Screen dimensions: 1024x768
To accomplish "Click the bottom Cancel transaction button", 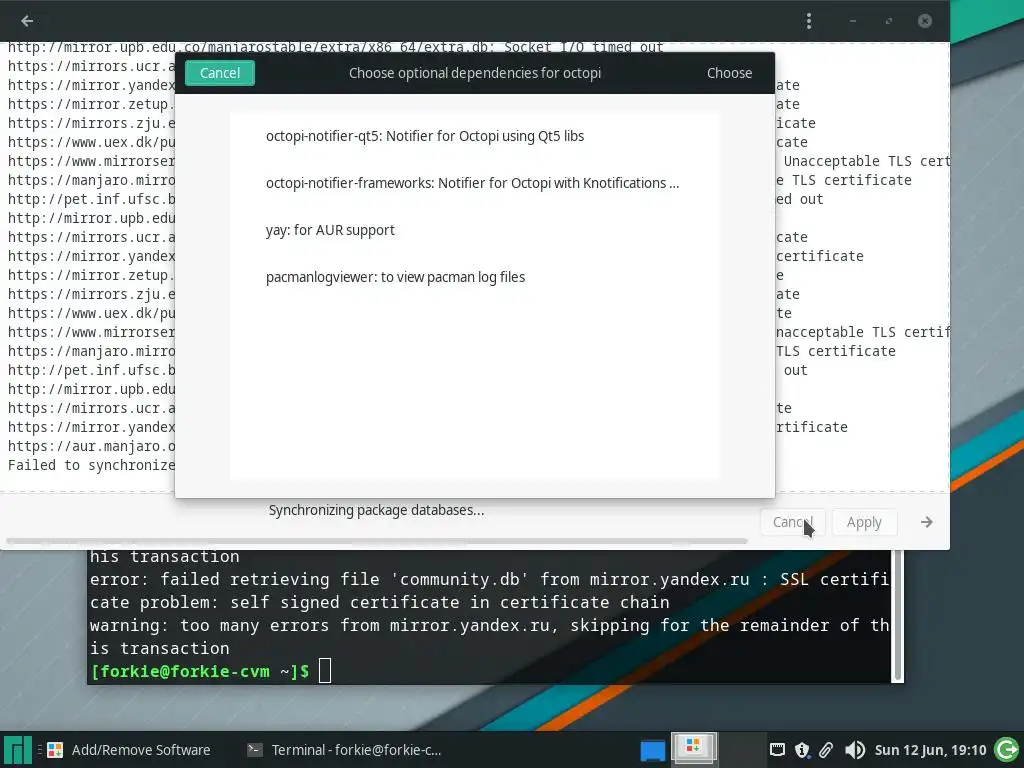I will pyautogui.click(x=792, y=522).
